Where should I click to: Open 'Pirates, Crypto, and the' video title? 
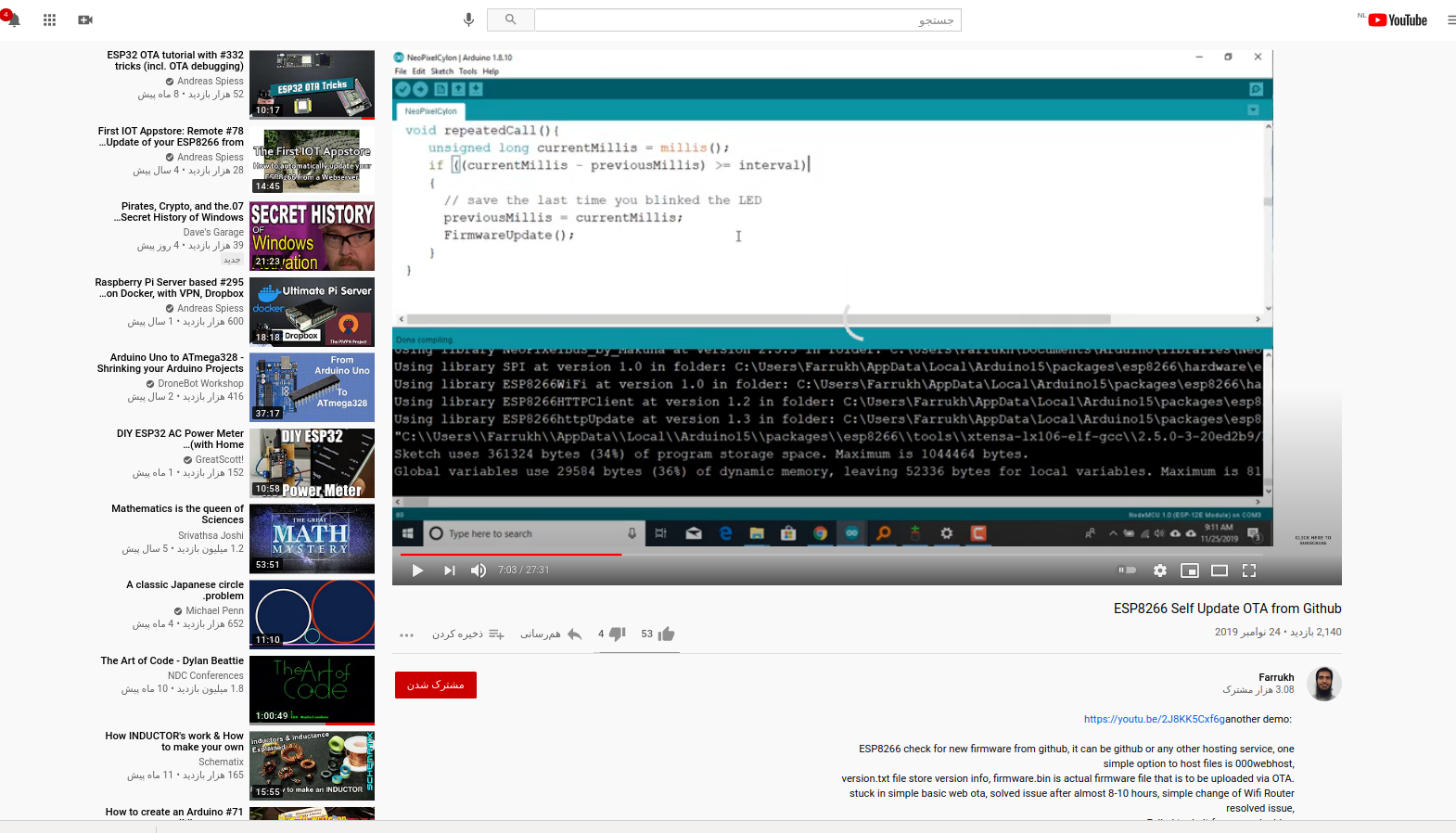click(x=179, y=211)
